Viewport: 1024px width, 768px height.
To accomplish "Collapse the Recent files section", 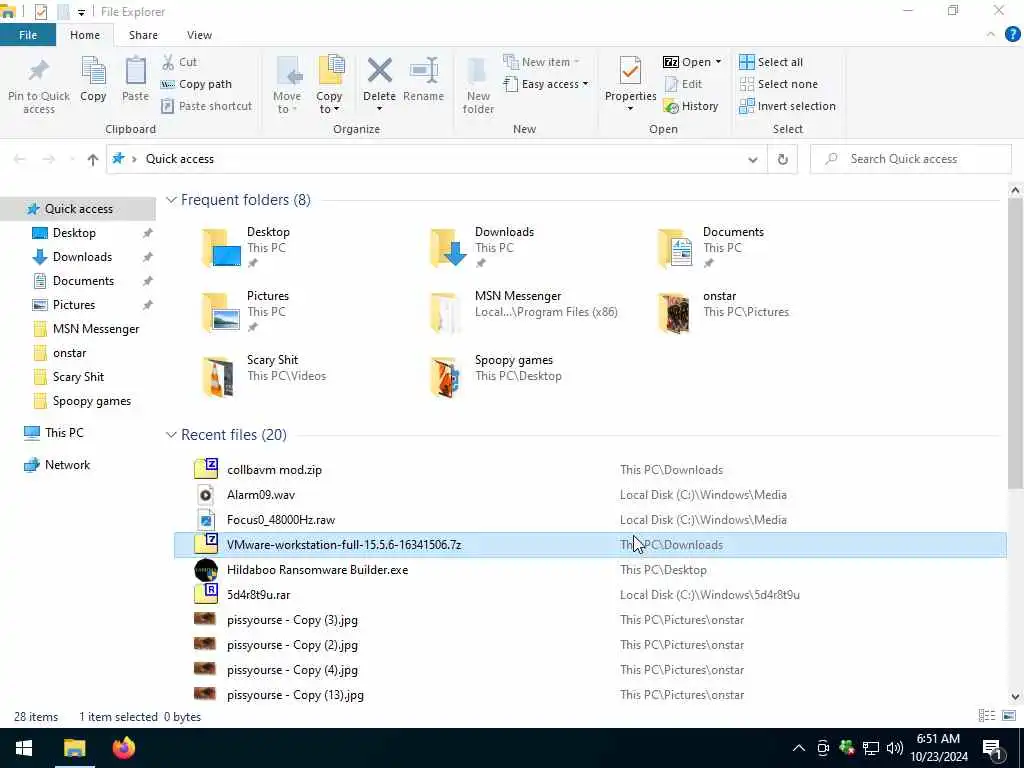I will point(171,435).
